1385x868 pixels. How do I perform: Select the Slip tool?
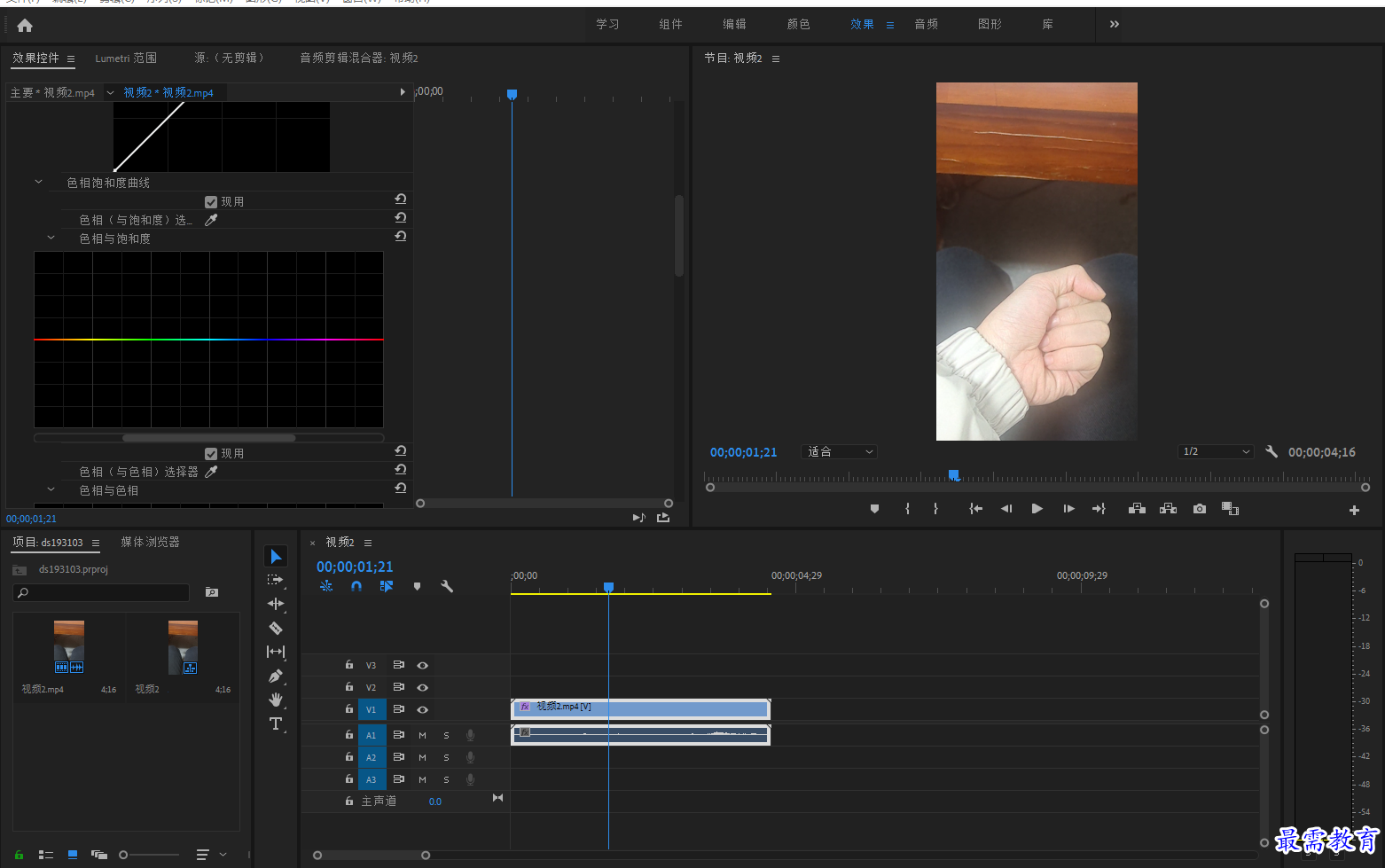(x=276, y=652)
